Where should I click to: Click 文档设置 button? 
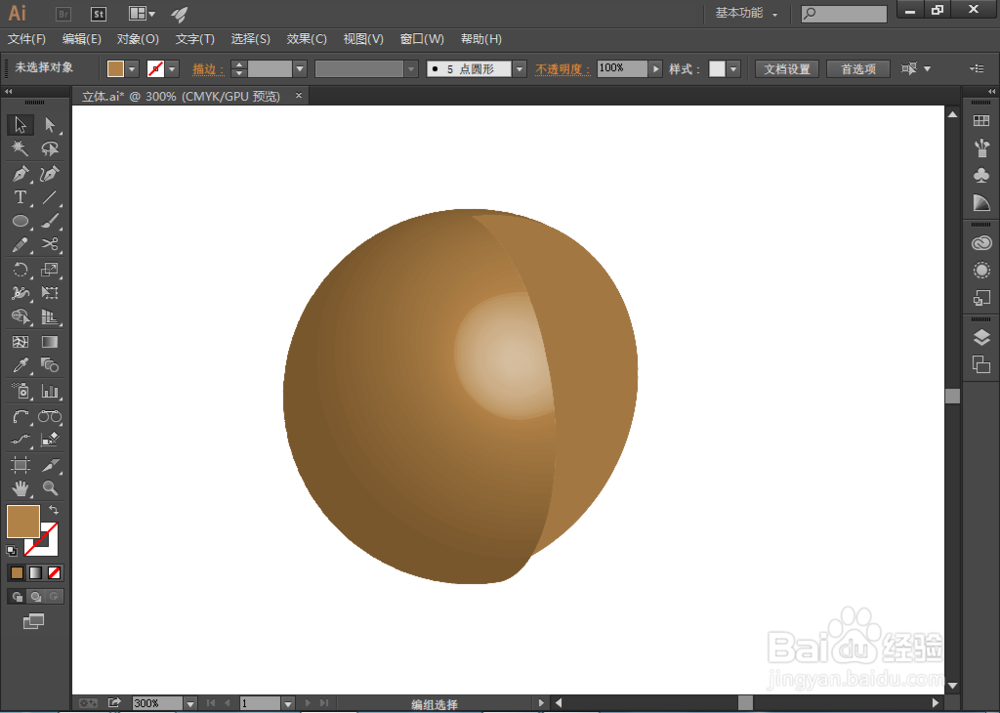(787, 69)
